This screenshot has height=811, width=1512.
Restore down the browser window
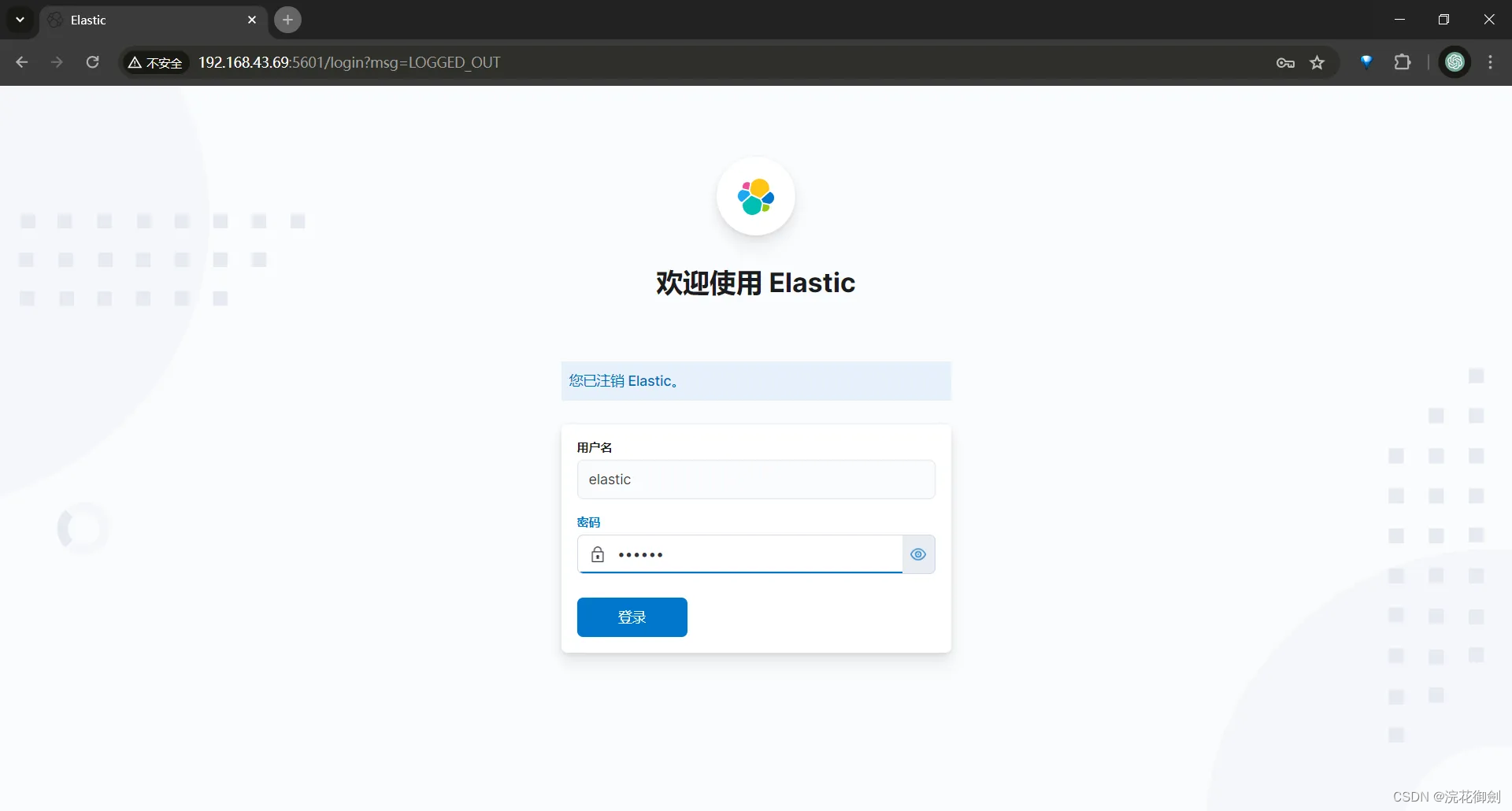[1443, 20]
